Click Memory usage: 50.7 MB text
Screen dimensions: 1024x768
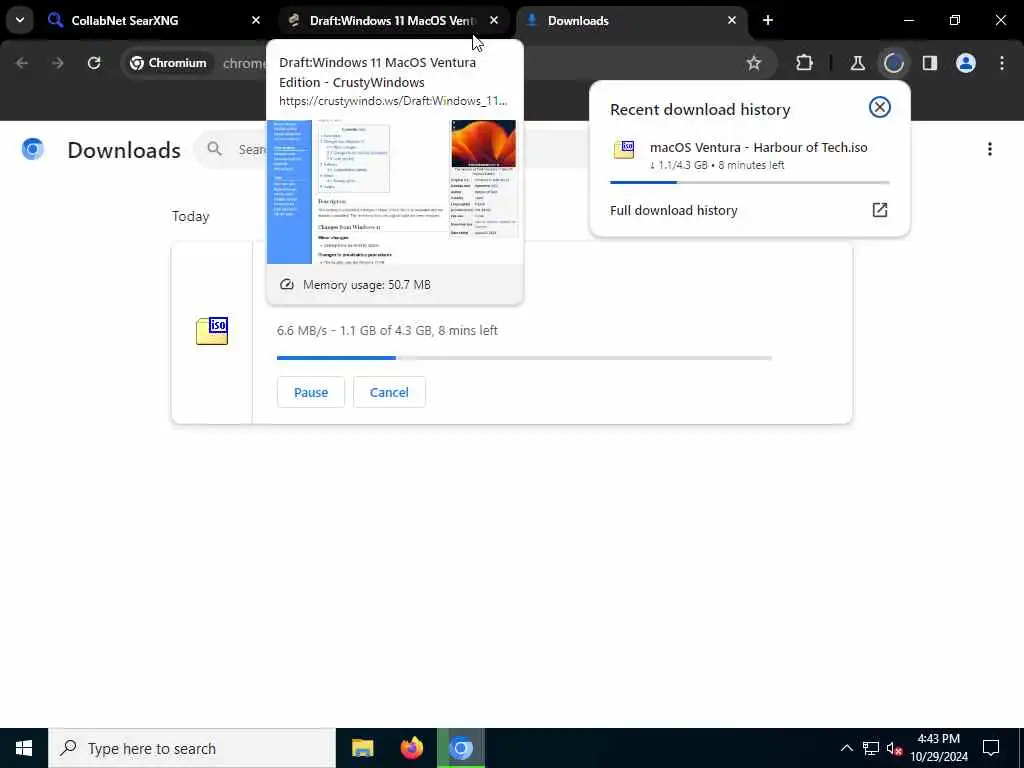coord(367,285)
